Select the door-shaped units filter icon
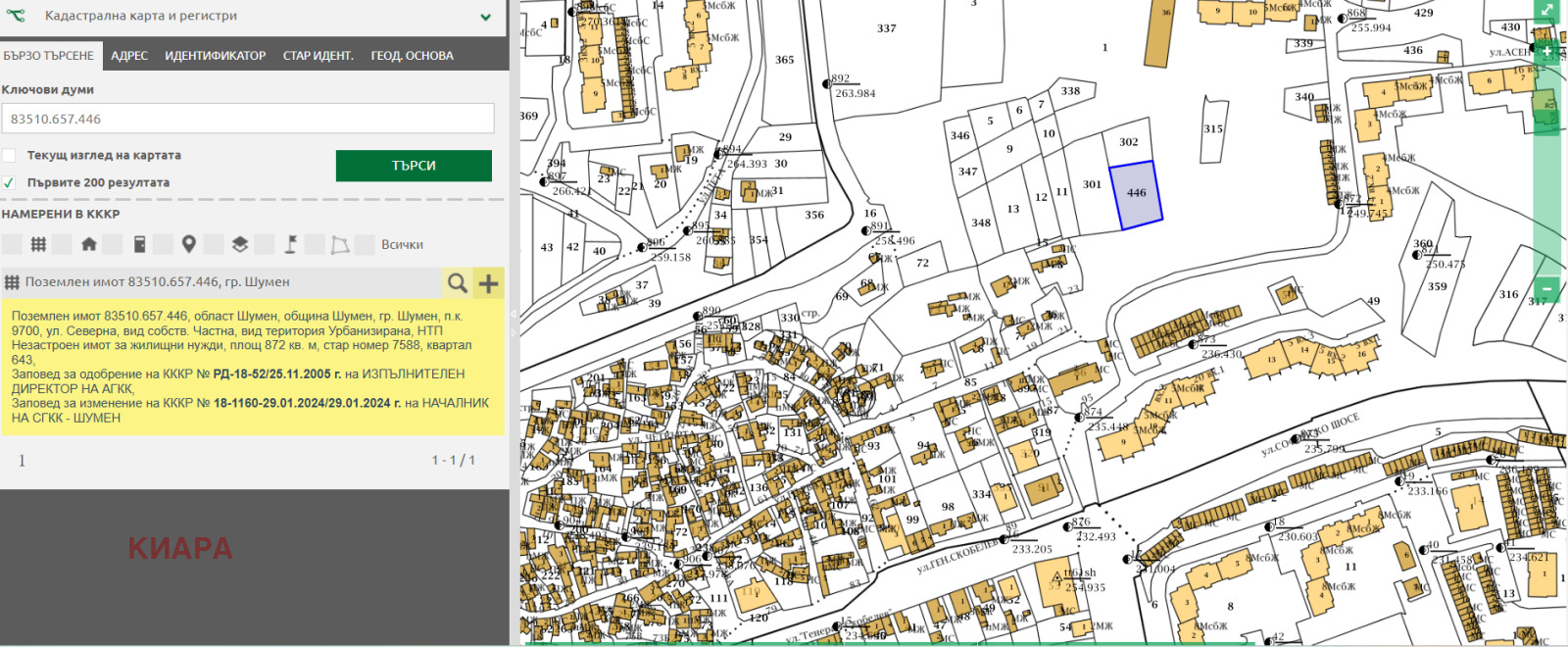 (139, 244)
